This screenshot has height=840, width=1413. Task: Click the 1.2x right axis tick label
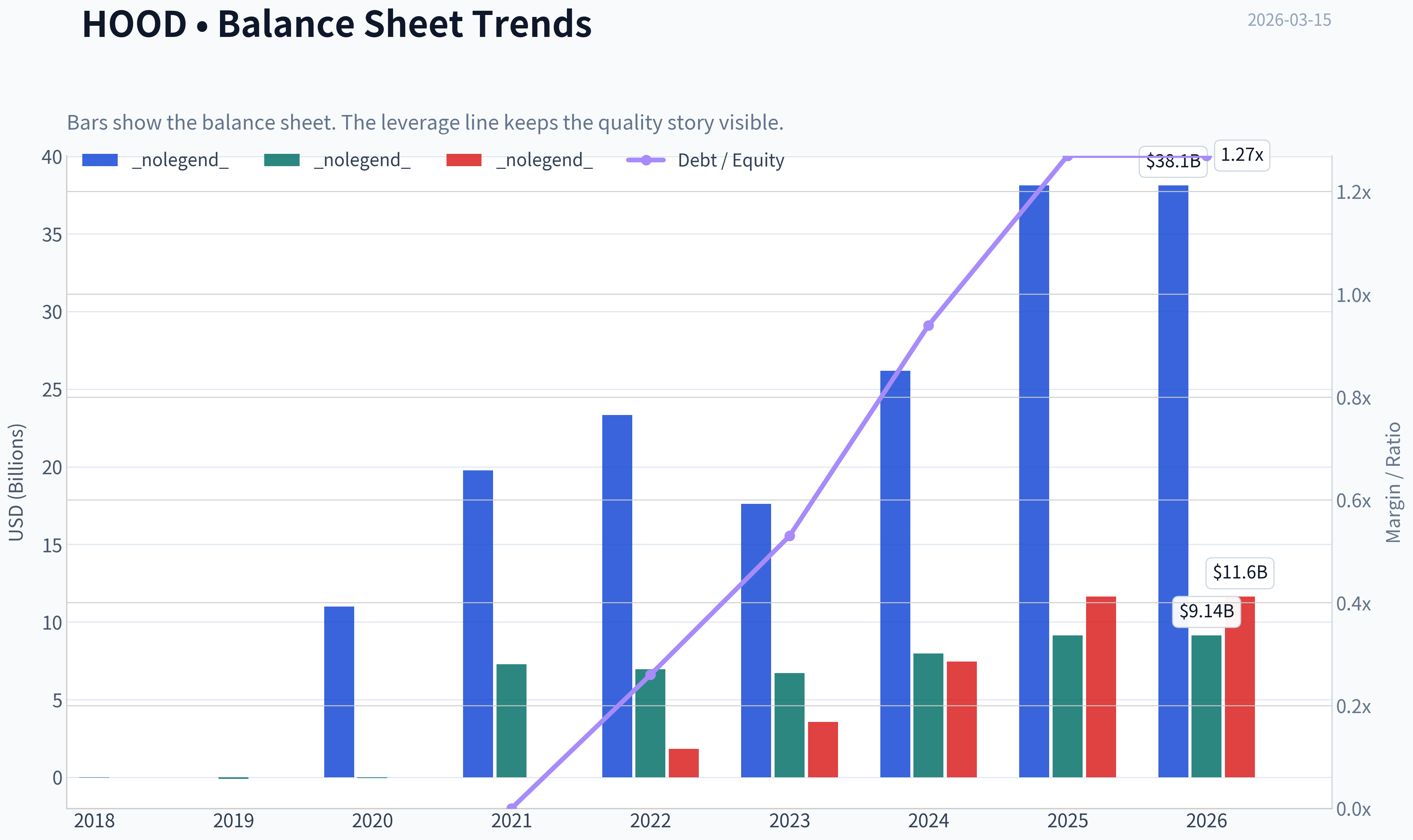click(x=1354, y=192)
